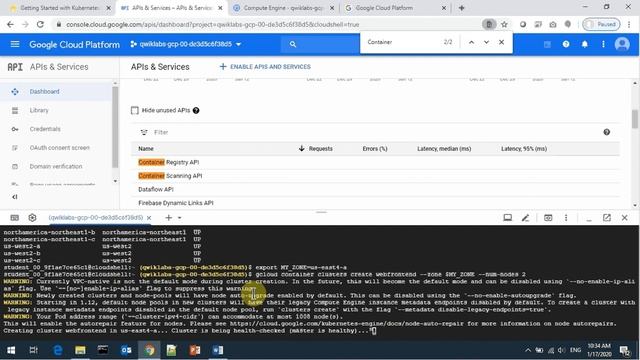Open the notifications bell icon
640x360 pixels.
(x=584, y=44)
